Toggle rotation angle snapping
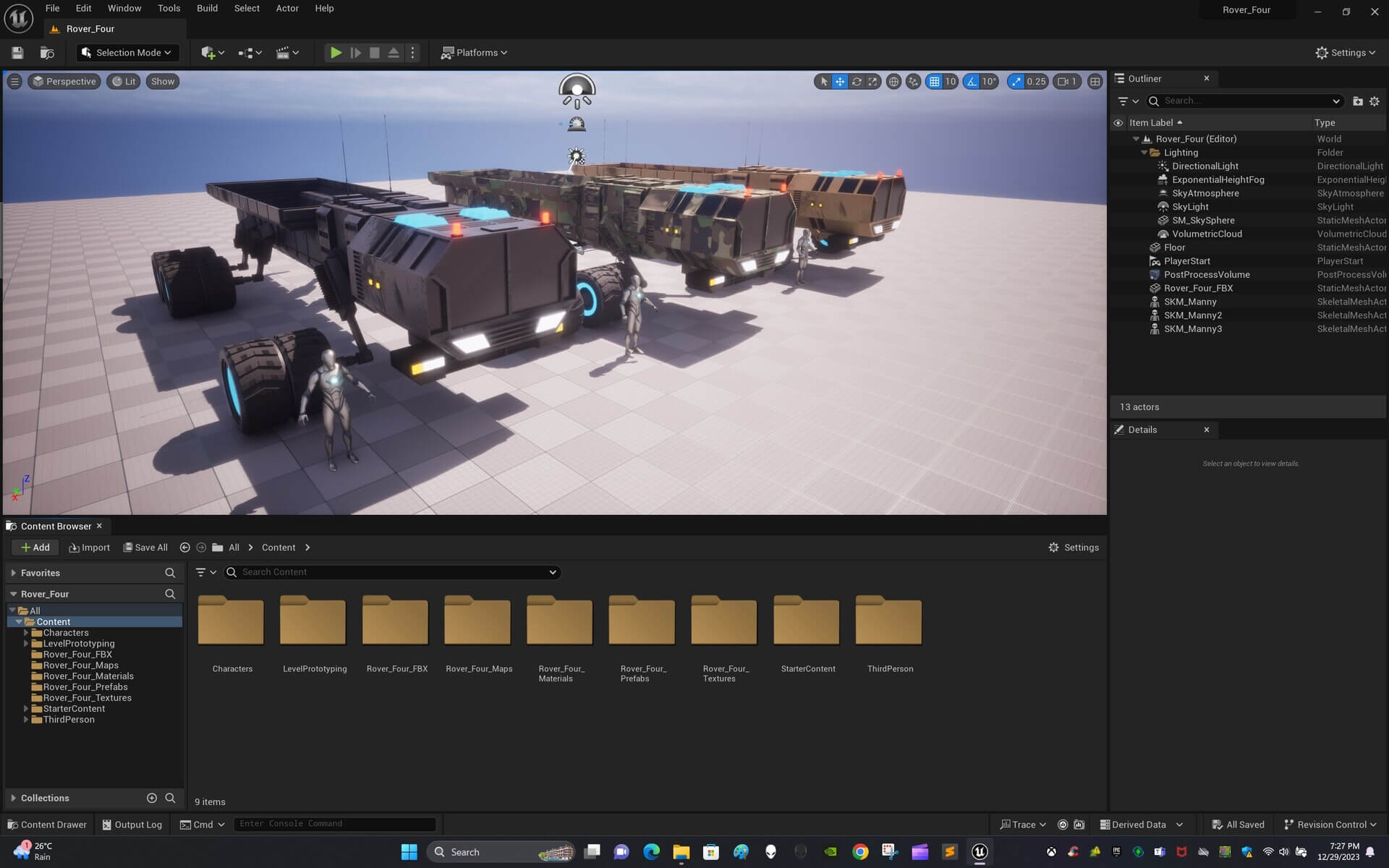Image resolution: width=1389 pixels, height=868 pixels. coord(972,82)
